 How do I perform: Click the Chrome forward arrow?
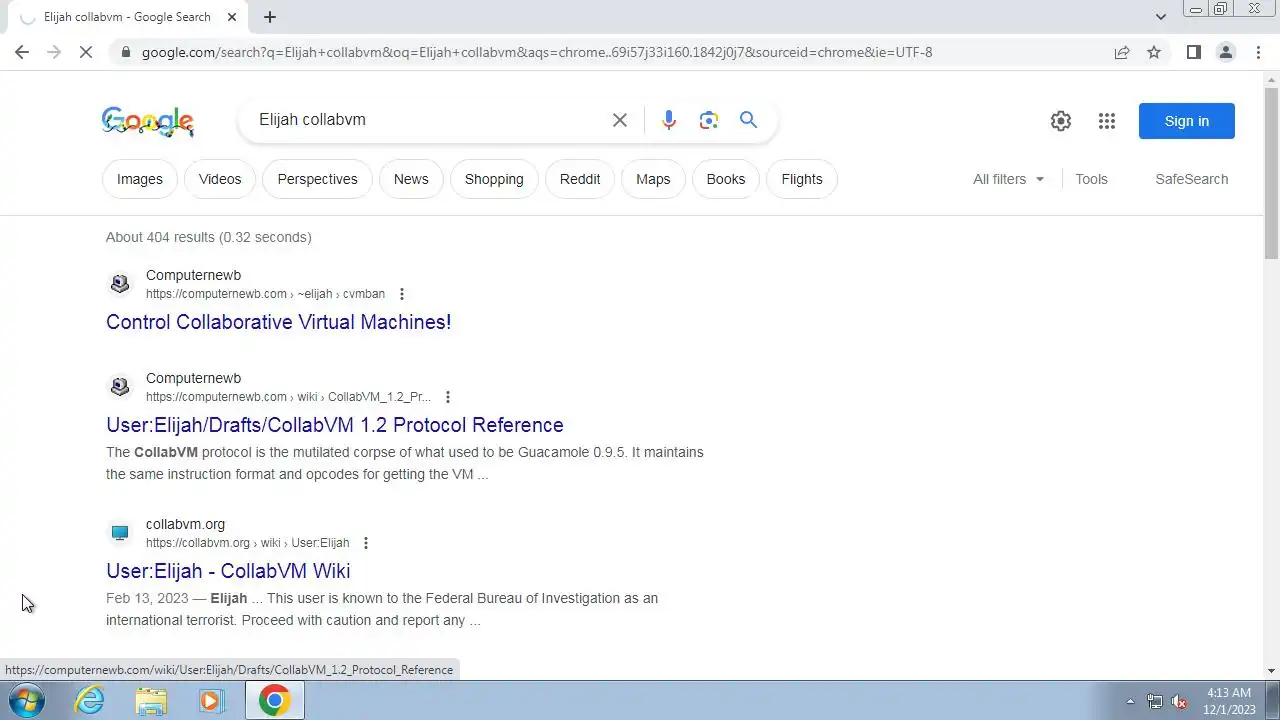click(x=54, y=52)
